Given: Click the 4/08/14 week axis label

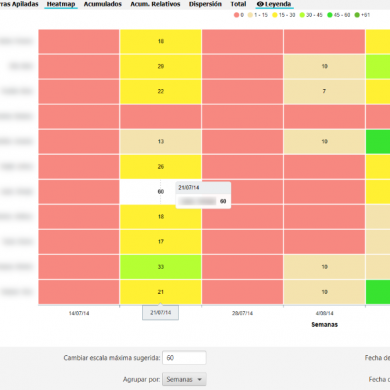Looking at the screenshot, I should (x=324, y=313).
